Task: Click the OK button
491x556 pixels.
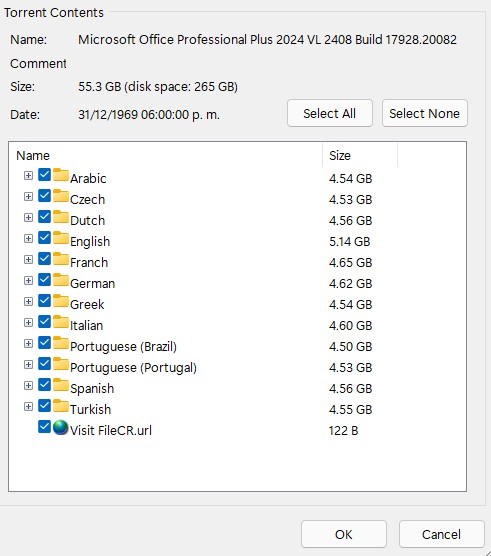Action: point(344,534)
